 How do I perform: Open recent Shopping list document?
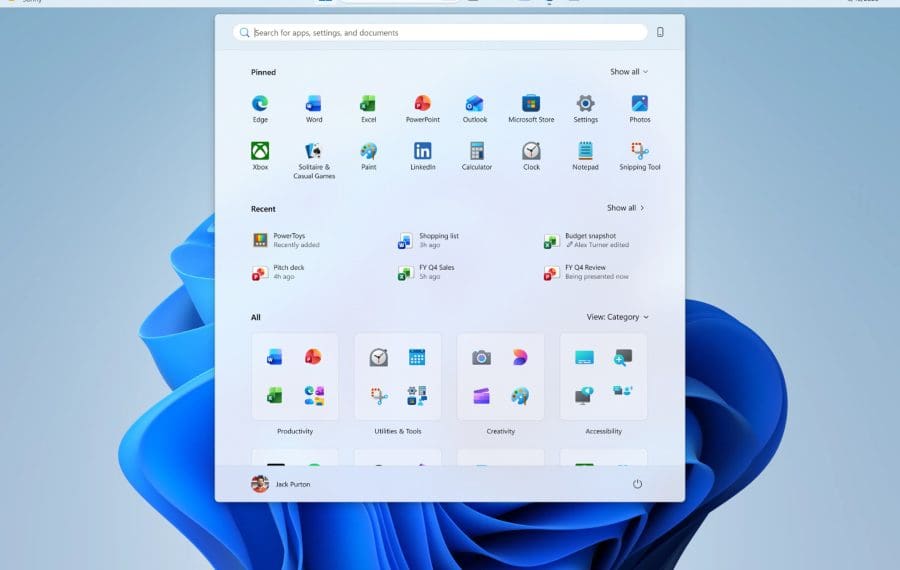tap(429, 240)
